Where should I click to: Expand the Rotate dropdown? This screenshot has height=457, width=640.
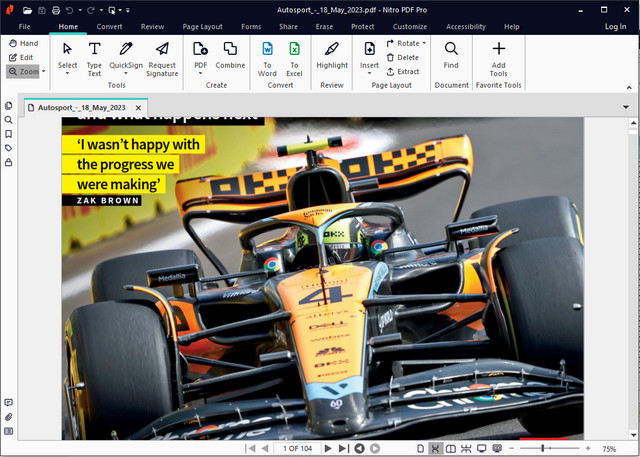(x=424, y=44)
